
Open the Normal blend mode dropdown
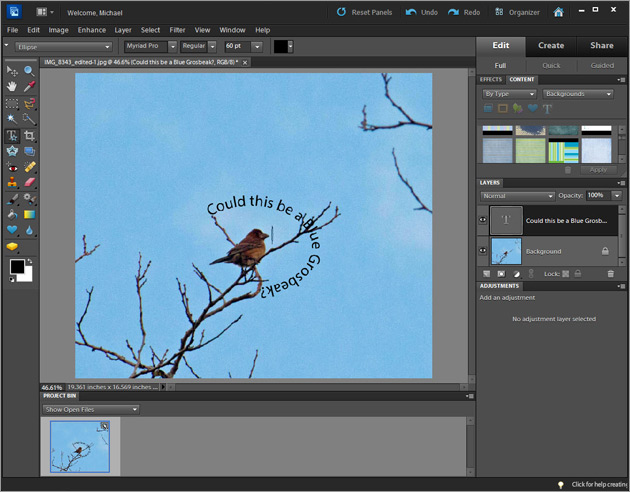point(518,196)
